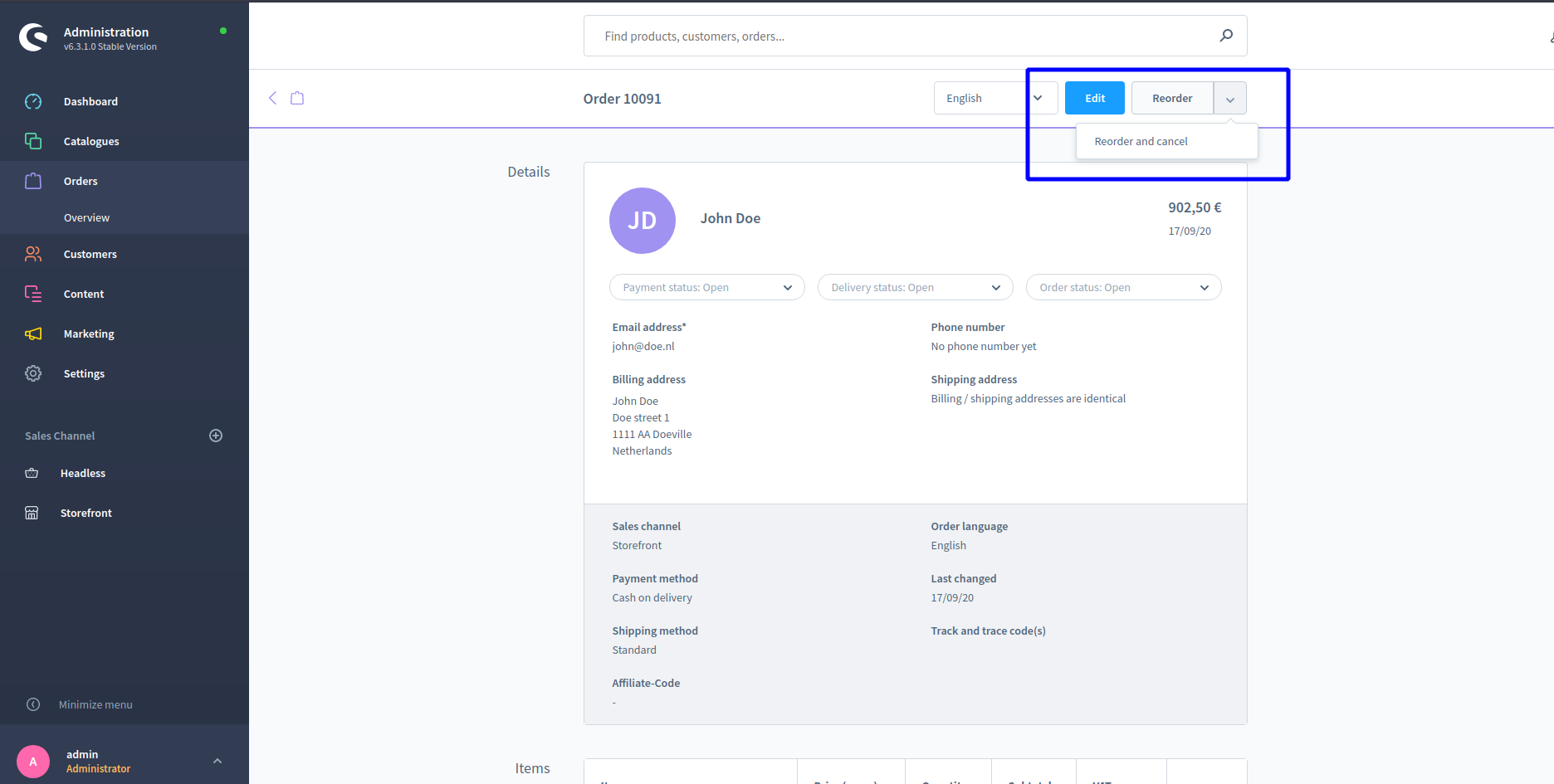Open the Storefront sales channel
This screenshot has height=784, width=1554.
[86, 513]
